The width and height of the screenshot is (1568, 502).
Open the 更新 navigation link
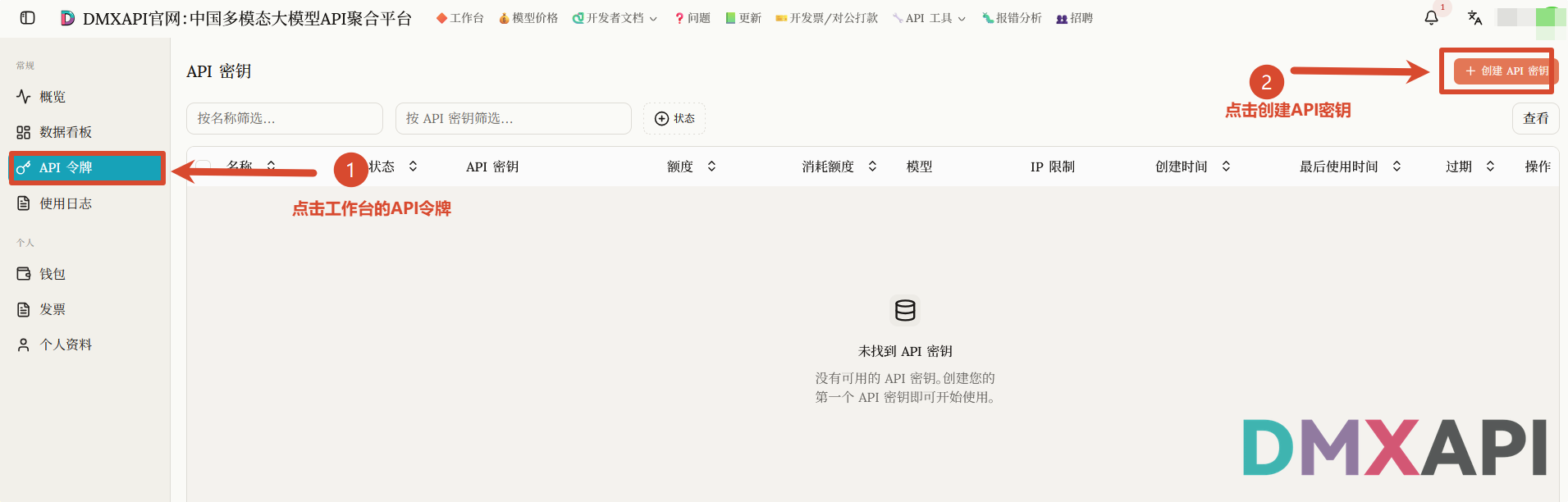[743, 18]
